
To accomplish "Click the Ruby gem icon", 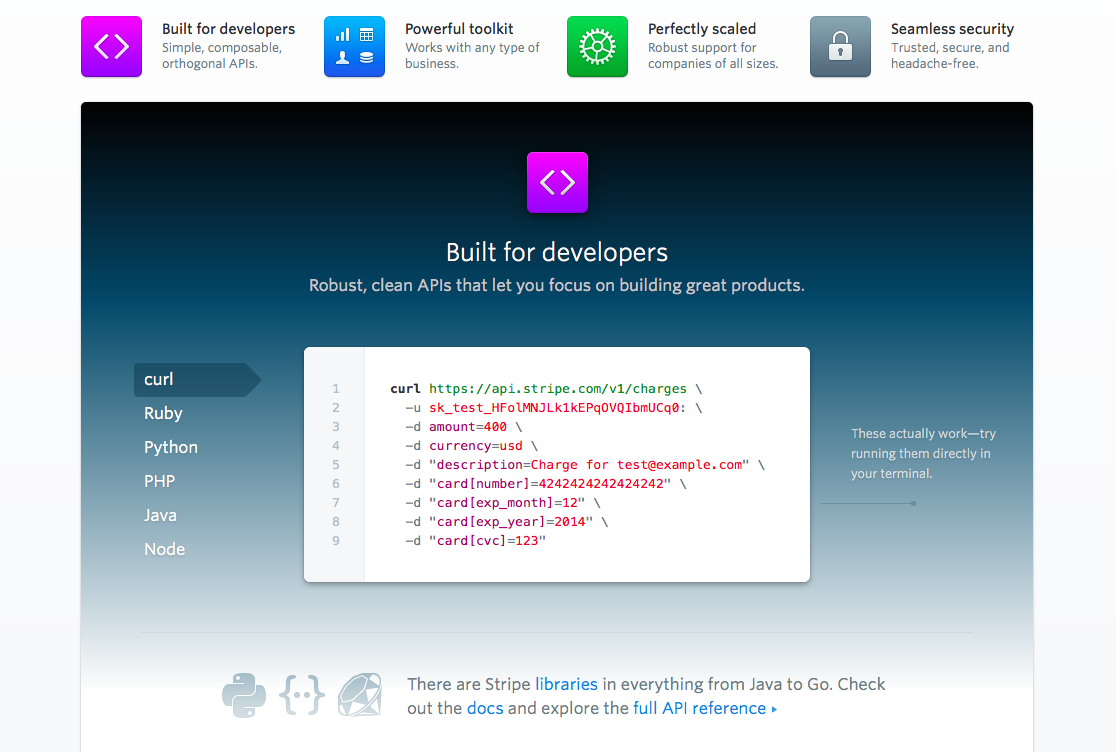I will point(359,694).
